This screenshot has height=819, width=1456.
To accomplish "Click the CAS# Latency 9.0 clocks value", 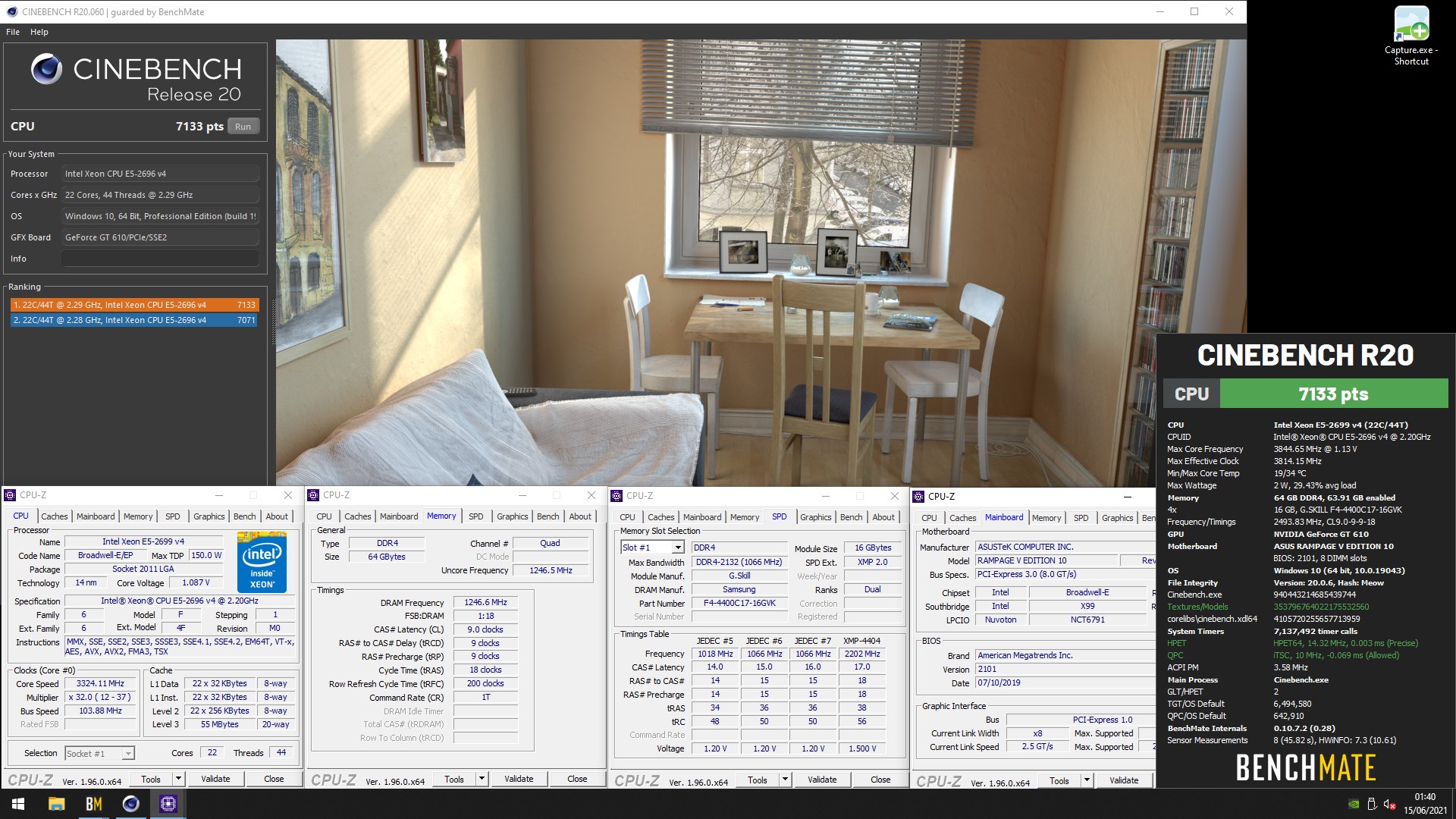I will 486,629.
